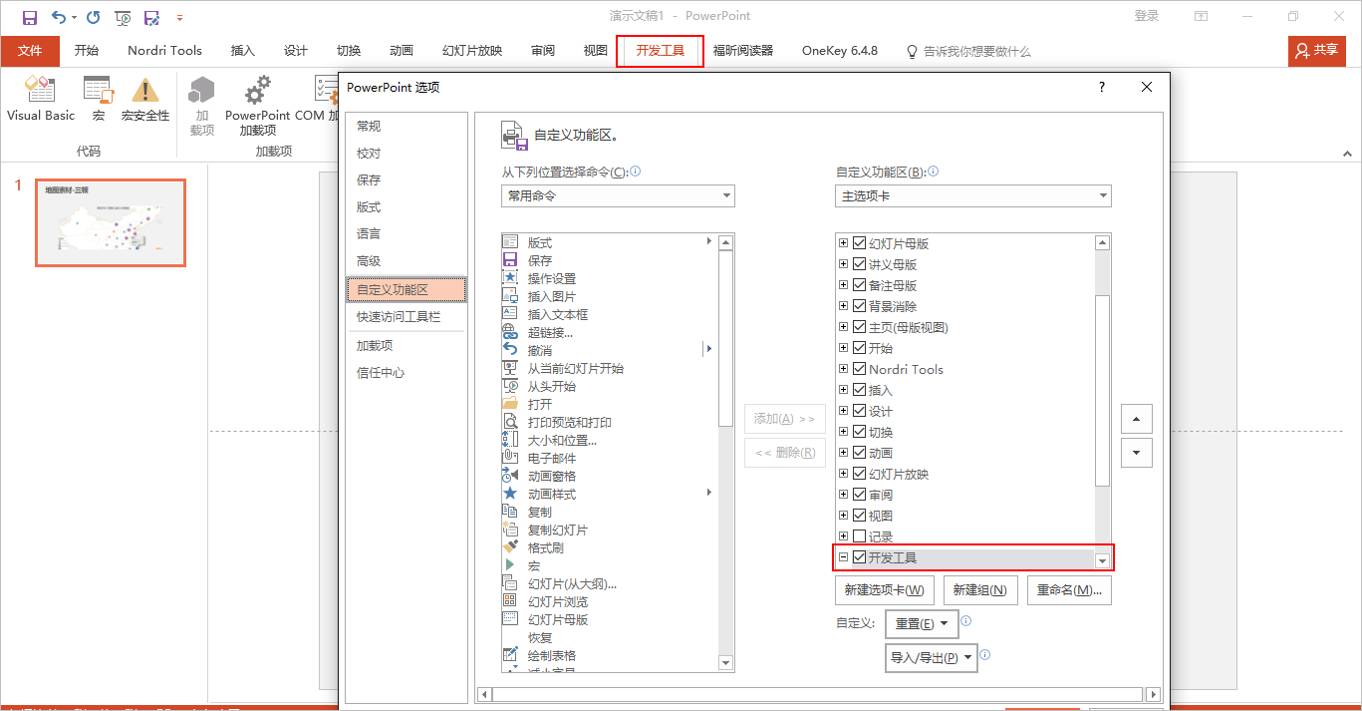The width and height of the screenshot is (1362, 711).
Task: Uncheck the 背景消除 tab checkbox
Action: pos(859,306)
